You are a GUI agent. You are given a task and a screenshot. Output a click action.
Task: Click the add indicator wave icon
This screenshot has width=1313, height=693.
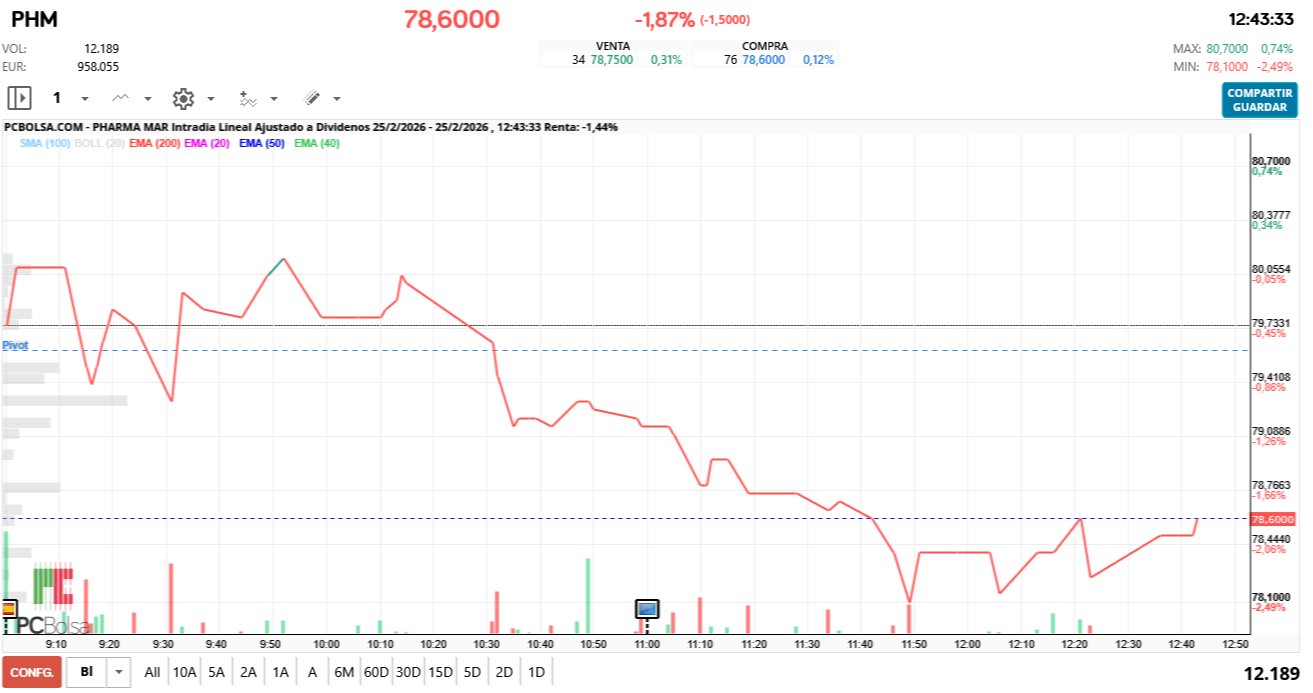[248, 98]
